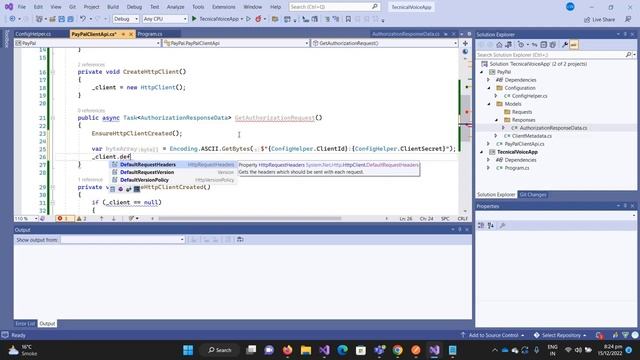Click the File Explorer taskbar icon
The width and height of the screenshot is (640, 360).
click(306, 350)
